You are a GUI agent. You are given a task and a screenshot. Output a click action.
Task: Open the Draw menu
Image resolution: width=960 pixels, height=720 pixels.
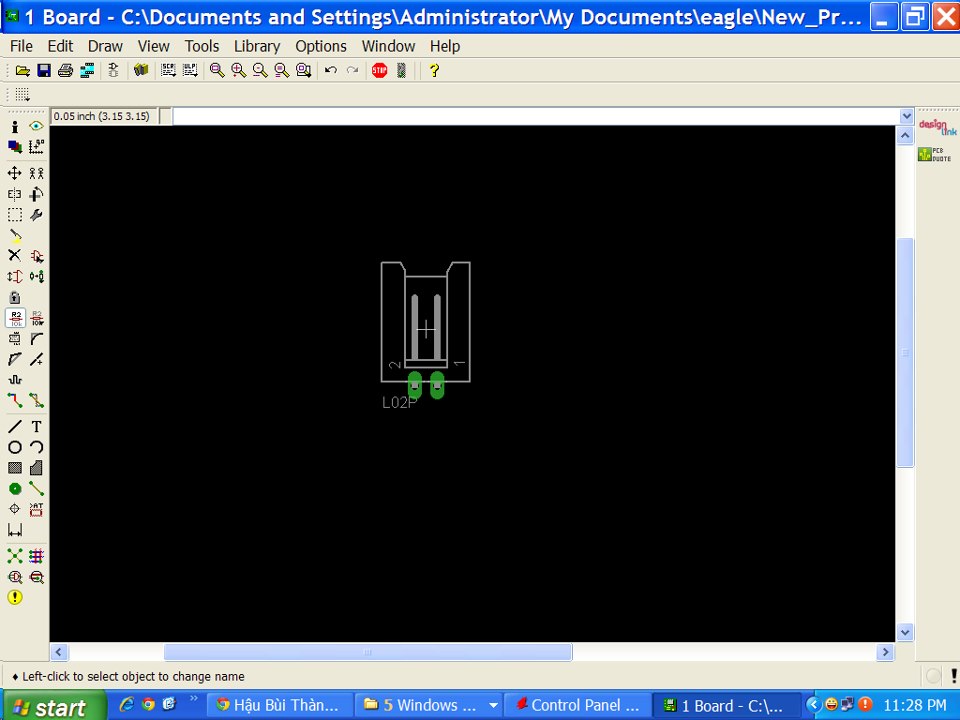(105, 46)
